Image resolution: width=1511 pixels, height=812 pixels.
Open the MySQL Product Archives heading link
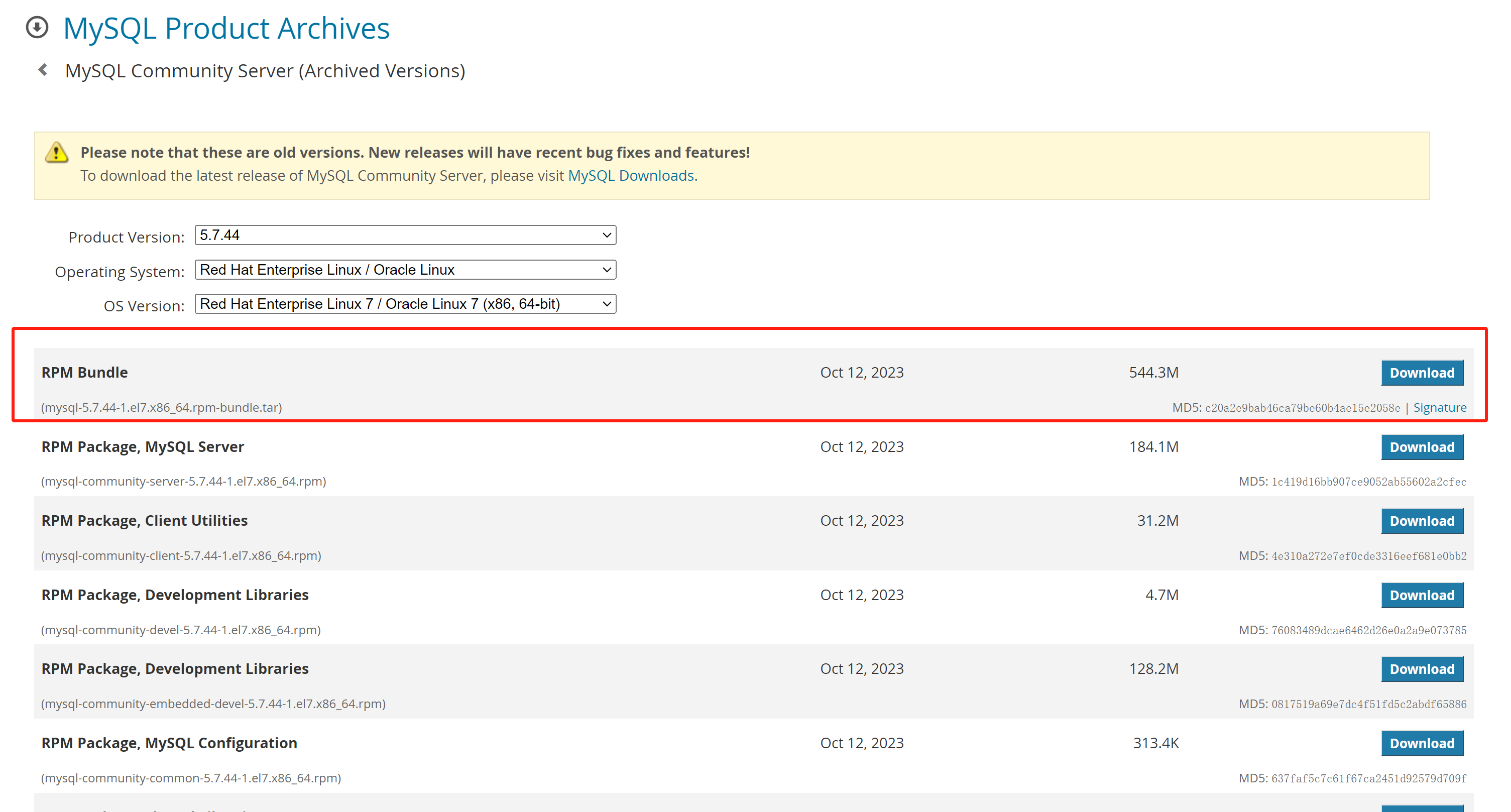226,28
